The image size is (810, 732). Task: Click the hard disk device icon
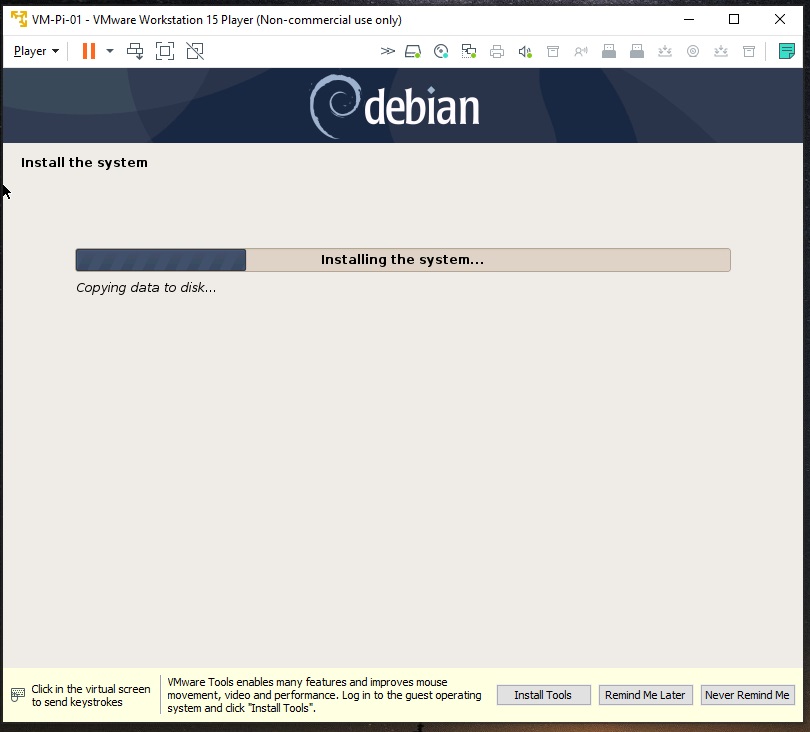[413, 51]
